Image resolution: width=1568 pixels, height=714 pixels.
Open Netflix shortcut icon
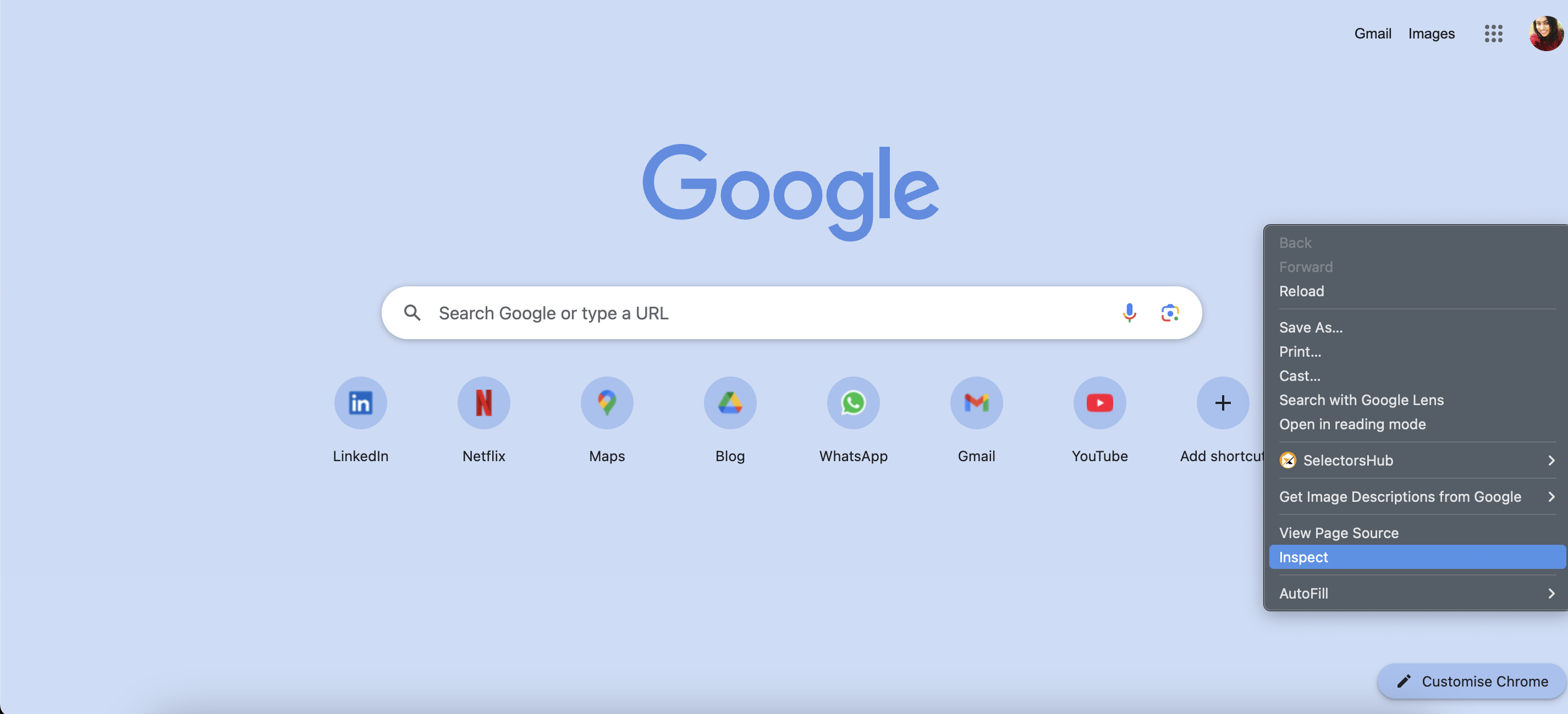(484, 403)
